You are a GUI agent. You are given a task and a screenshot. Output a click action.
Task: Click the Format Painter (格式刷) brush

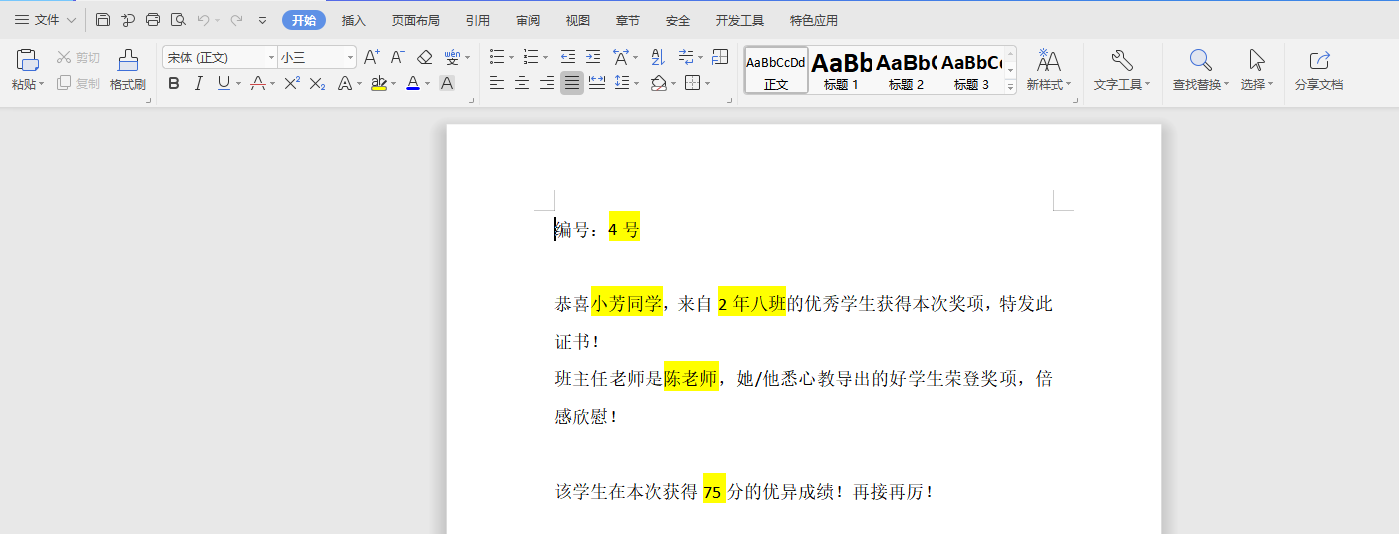click(128, 69)
